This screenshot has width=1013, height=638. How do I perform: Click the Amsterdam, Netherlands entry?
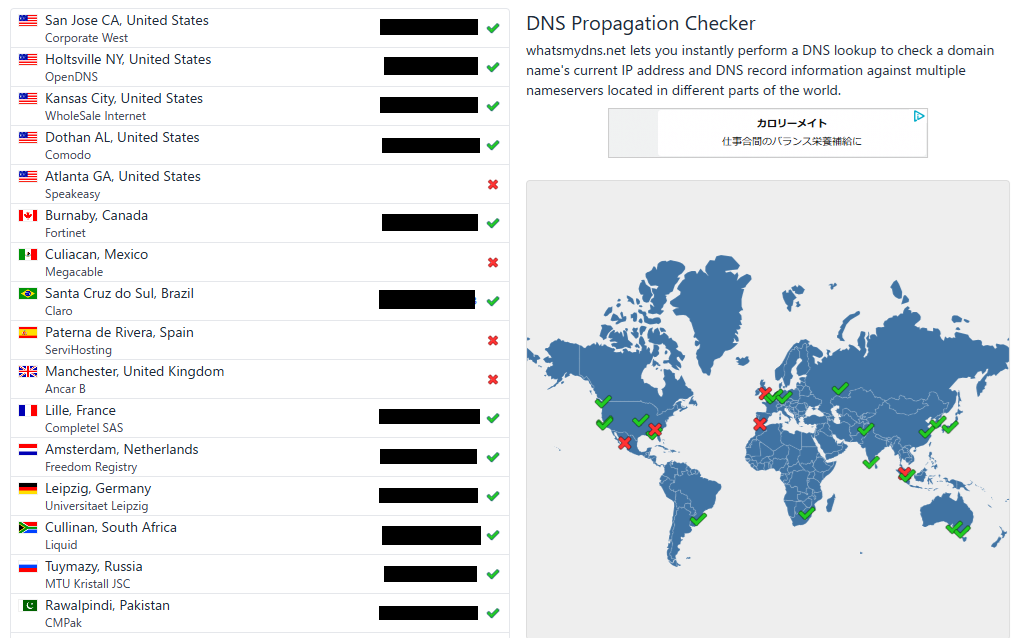tap(260, 457)
